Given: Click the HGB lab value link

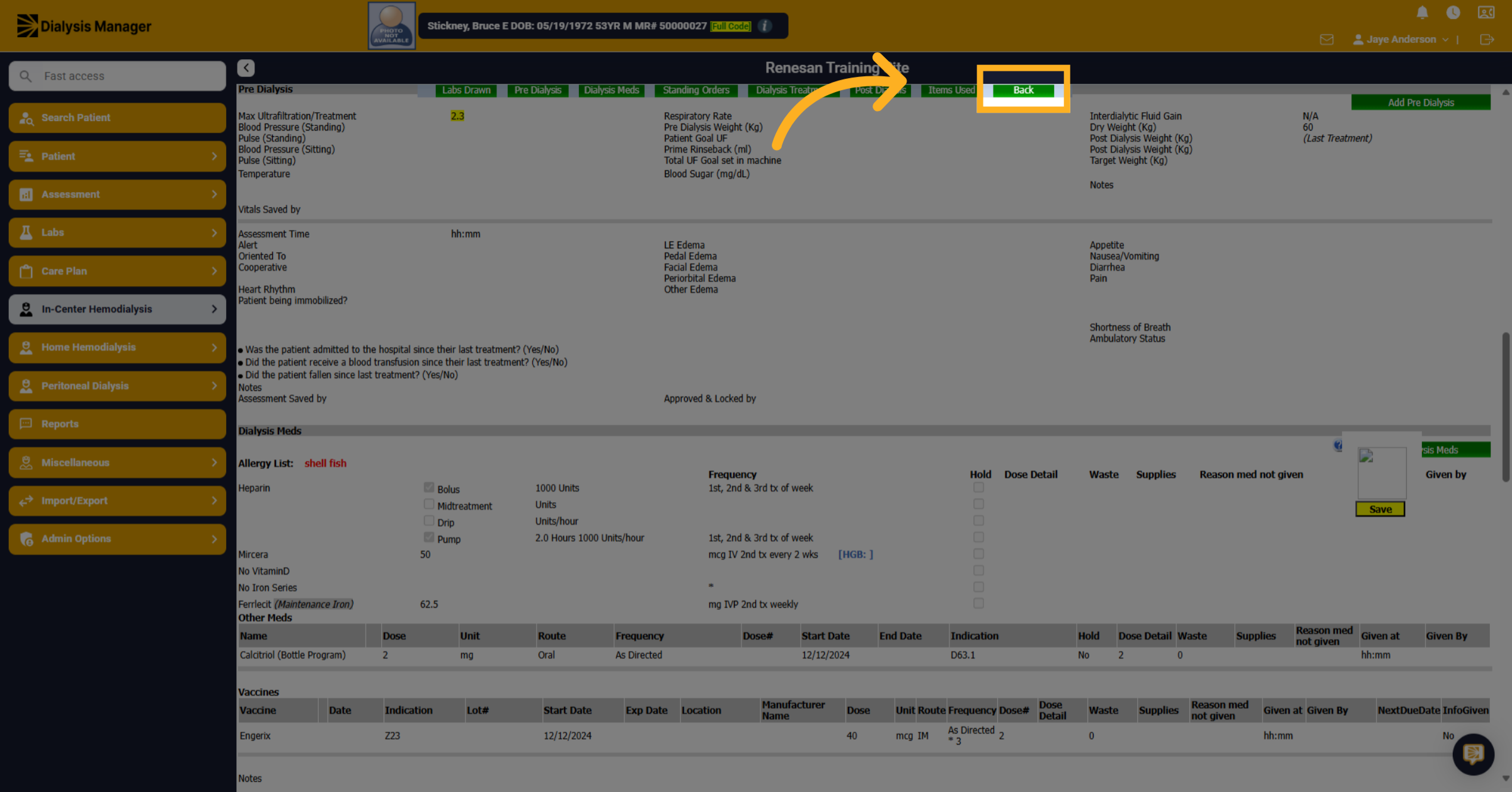Looking at the screenshot, I should (855, 554).
